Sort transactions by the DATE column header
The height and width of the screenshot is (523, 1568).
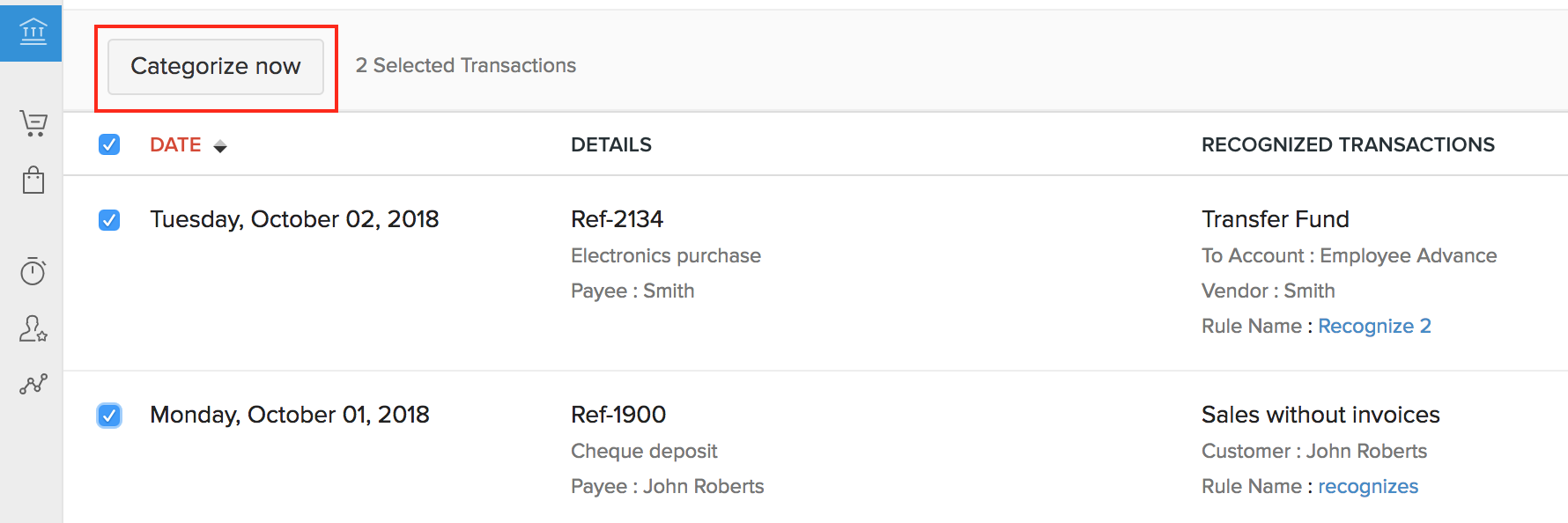click(175, 145)
